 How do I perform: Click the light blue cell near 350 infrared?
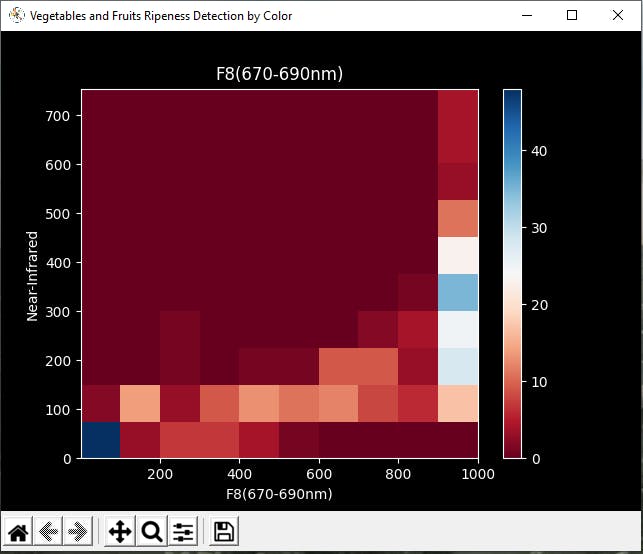[x=458, y=292]
